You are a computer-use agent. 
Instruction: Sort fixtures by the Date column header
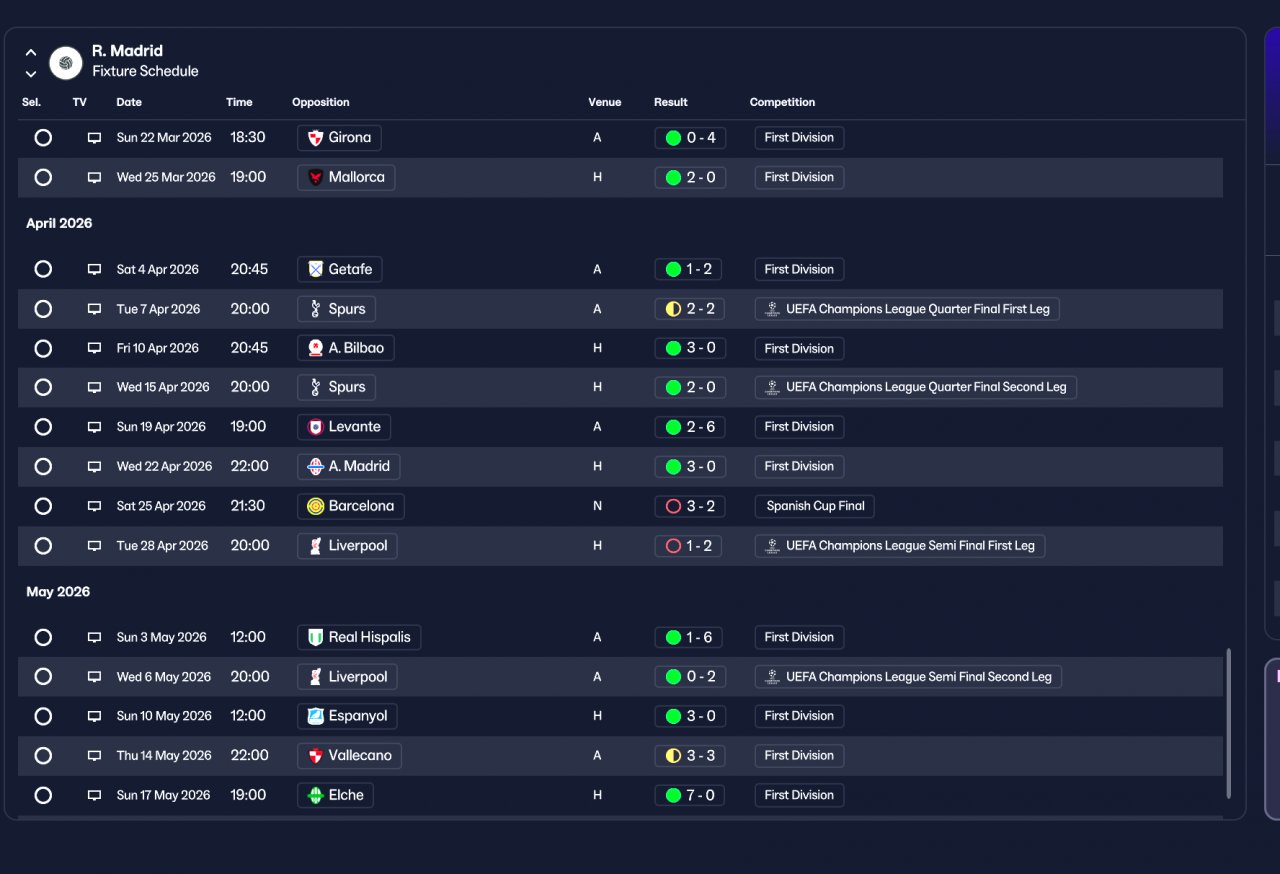coord(129,102)
